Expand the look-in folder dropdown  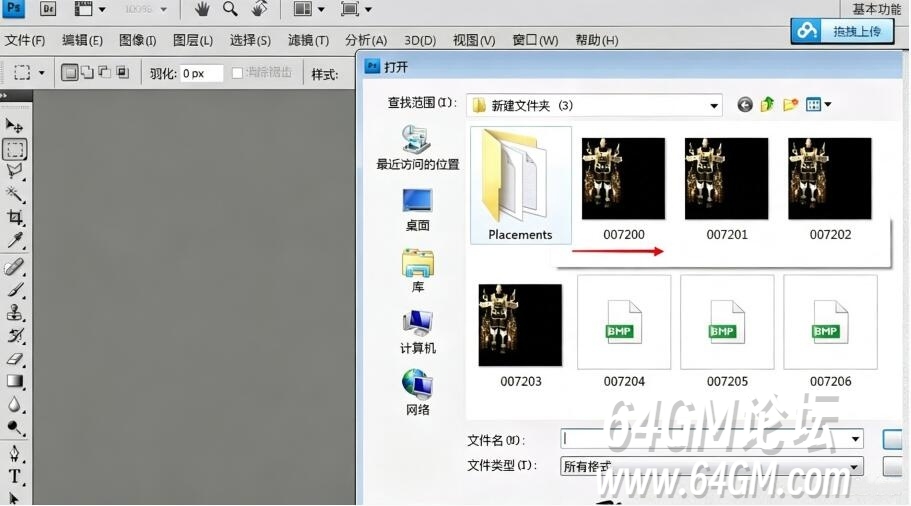(713, 106)
